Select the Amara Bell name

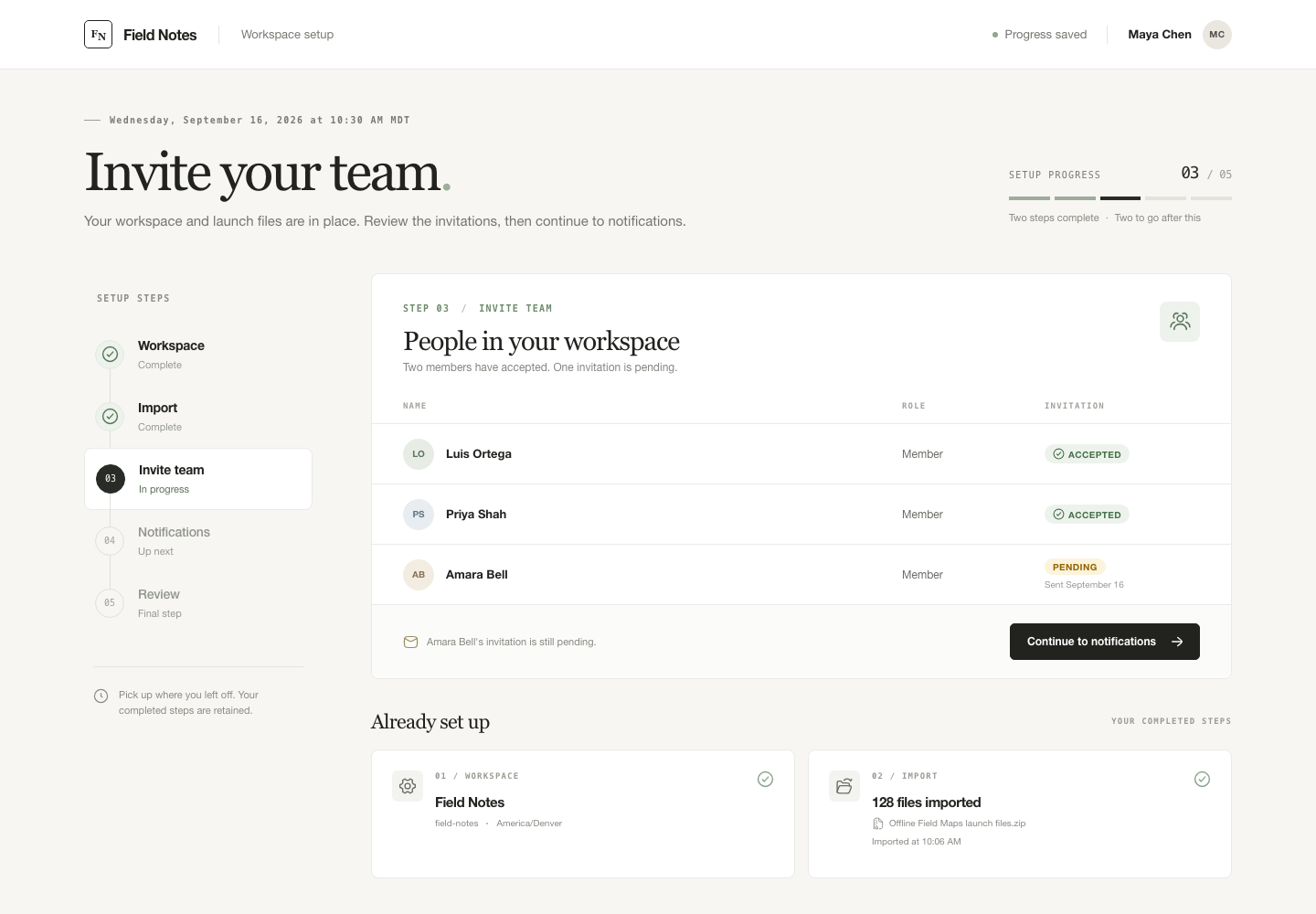477,575
